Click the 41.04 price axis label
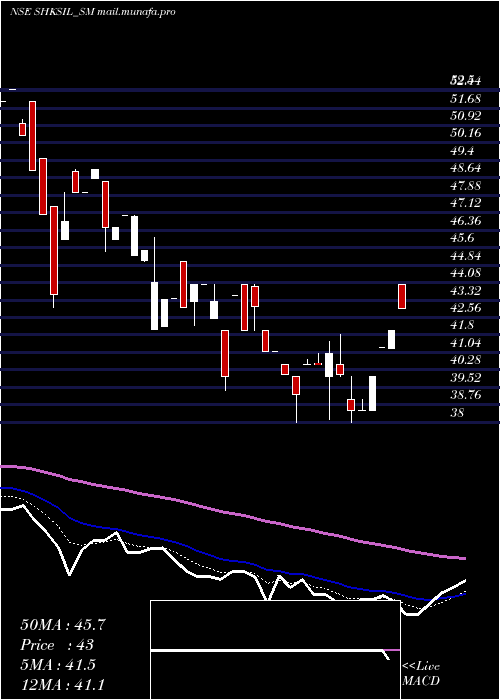Screen dimensions: 500x700 [466, 343]
